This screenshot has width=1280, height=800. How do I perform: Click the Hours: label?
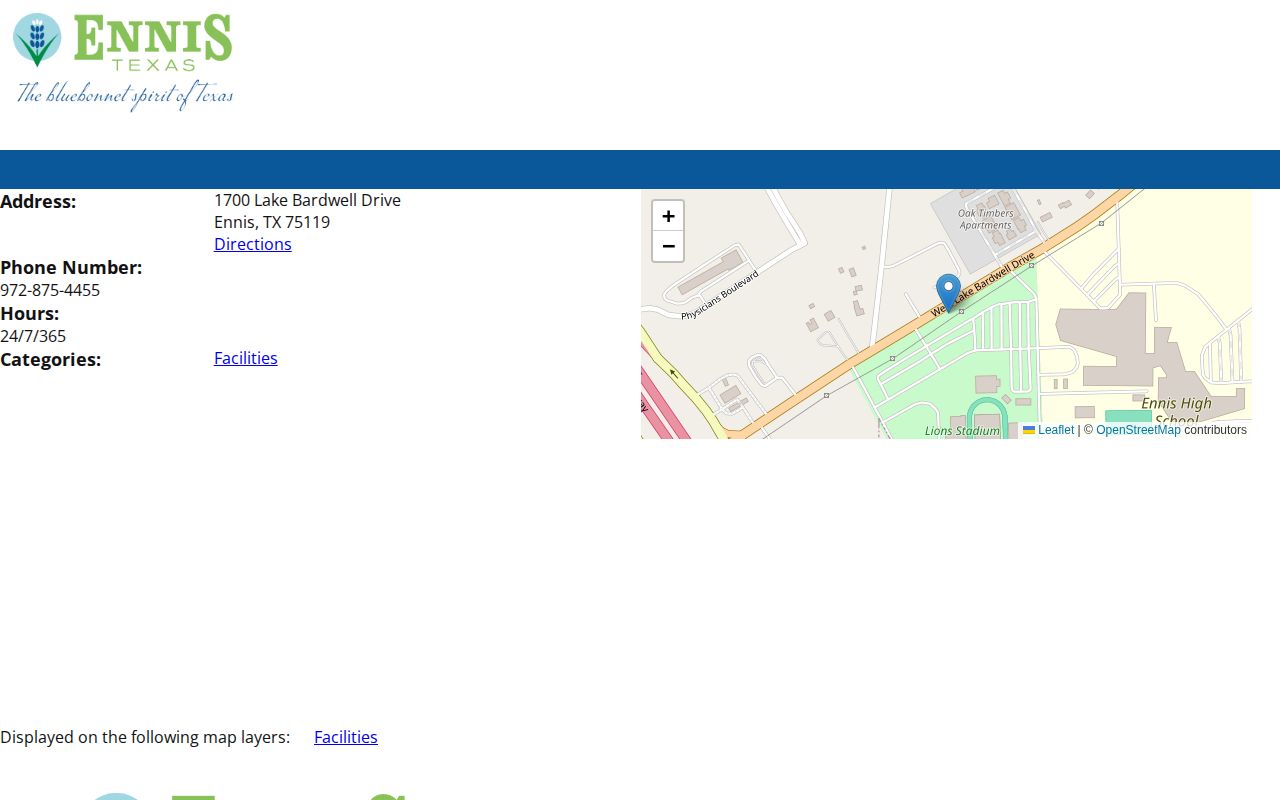click(x=30, y=313)
